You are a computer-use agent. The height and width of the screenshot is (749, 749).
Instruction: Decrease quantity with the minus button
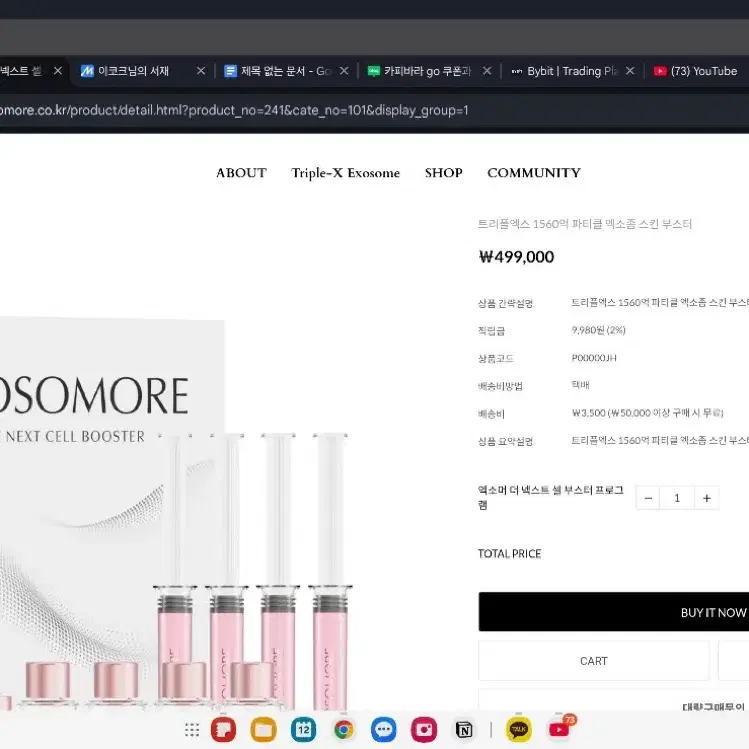648,498
